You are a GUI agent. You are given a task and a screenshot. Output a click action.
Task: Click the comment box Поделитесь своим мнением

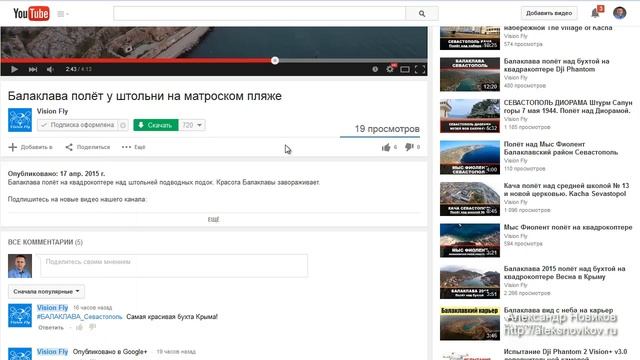(174, 265)
